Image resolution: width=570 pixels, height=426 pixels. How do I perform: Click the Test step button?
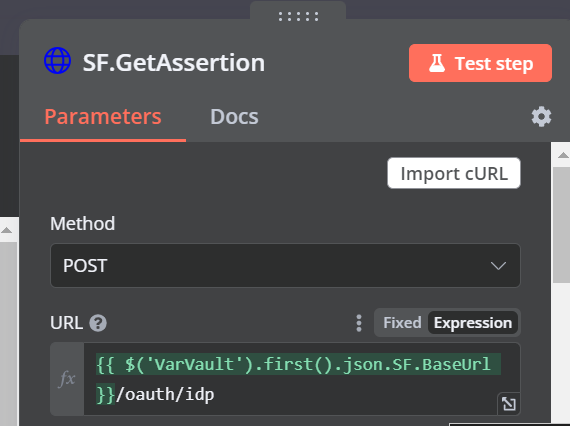(480, 63)
